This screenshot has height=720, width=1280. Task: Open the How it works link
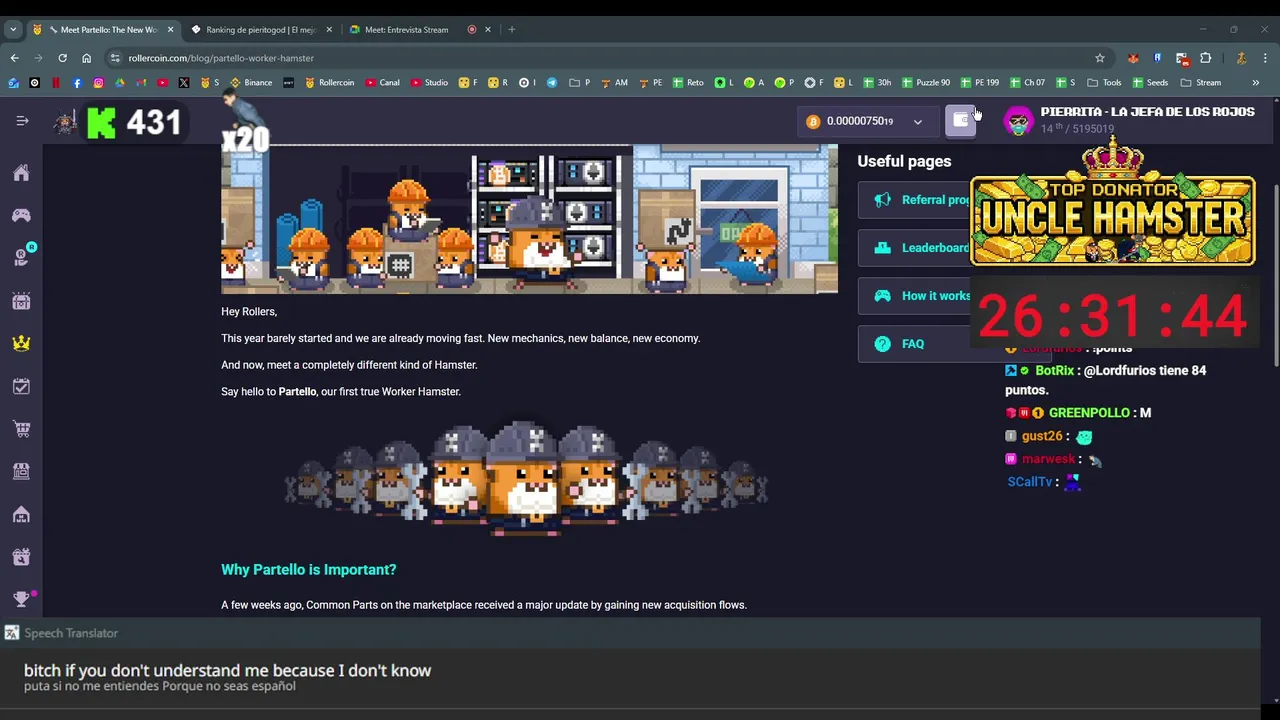(x=914, y=296)
